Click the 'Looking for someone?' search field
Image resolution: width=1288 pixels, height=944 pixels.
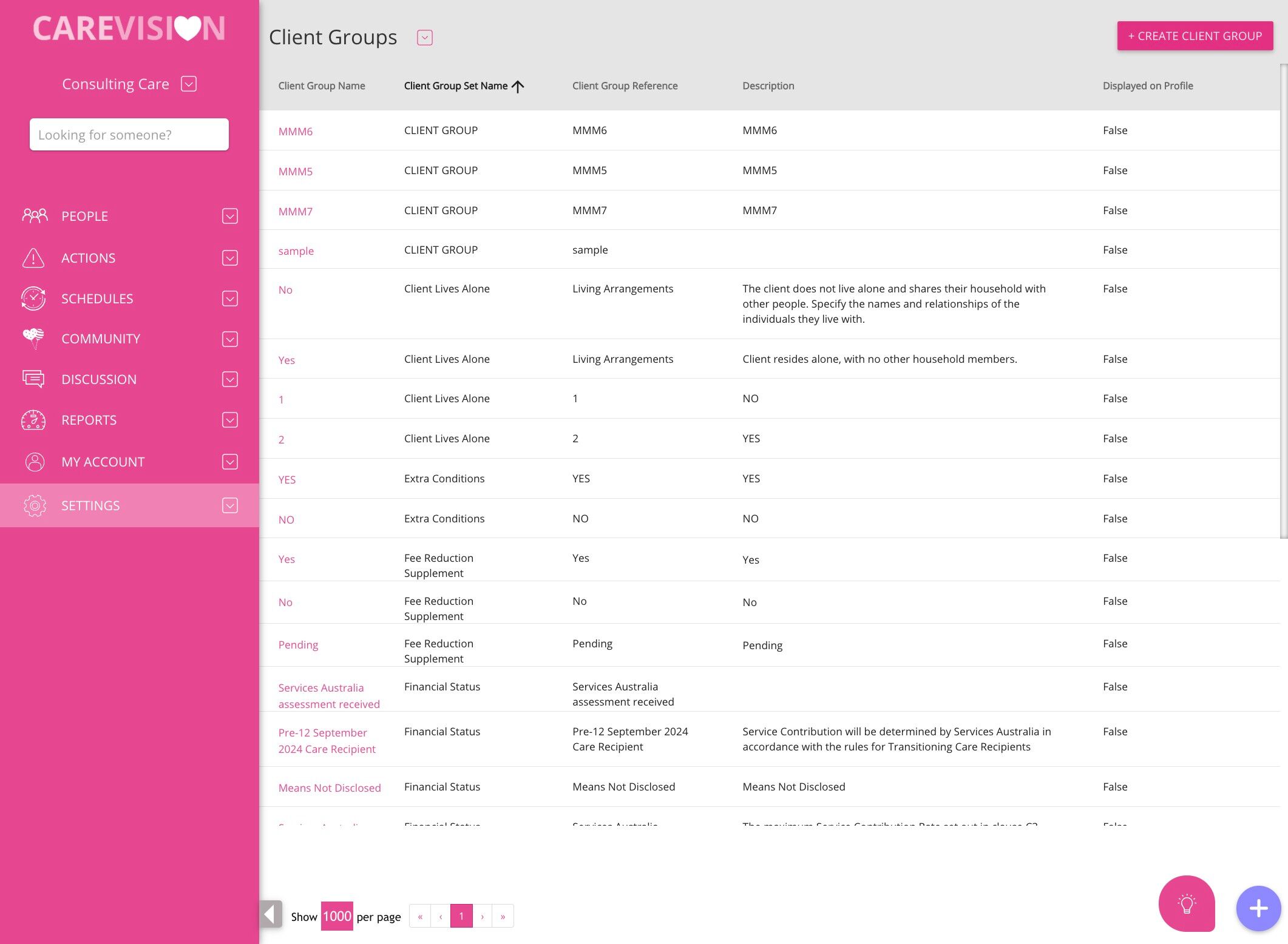129,135
